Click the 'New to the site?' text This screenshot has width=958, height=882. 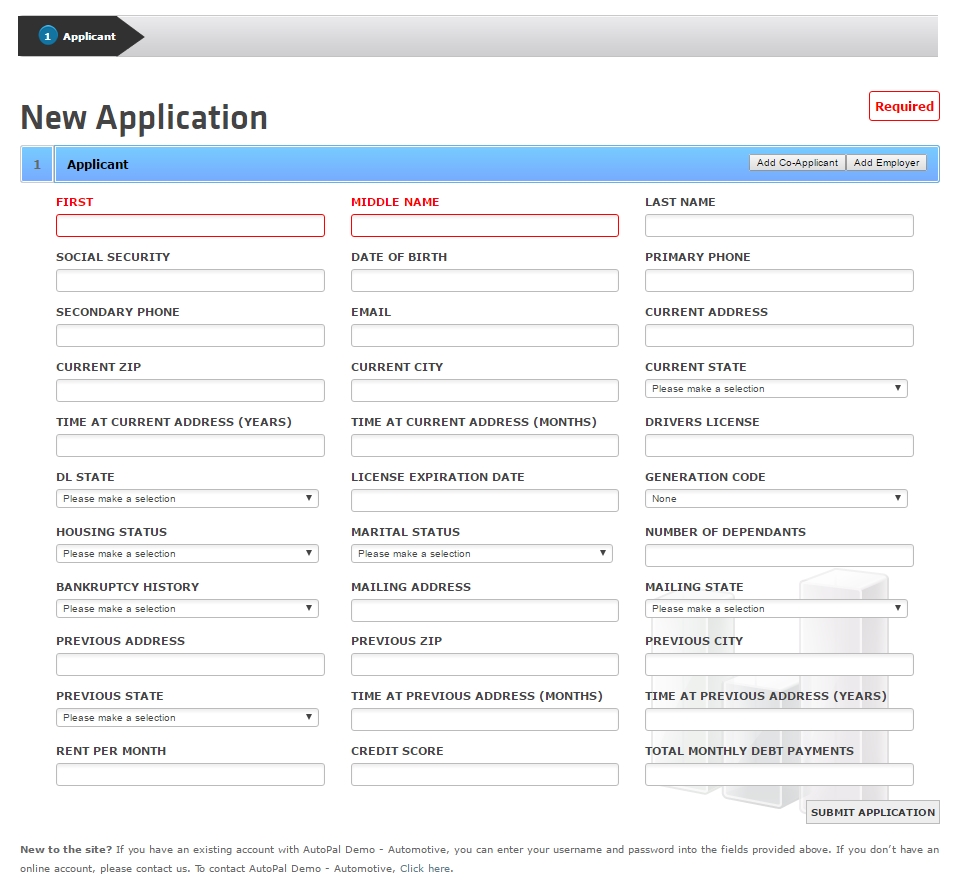click(66, 850)
